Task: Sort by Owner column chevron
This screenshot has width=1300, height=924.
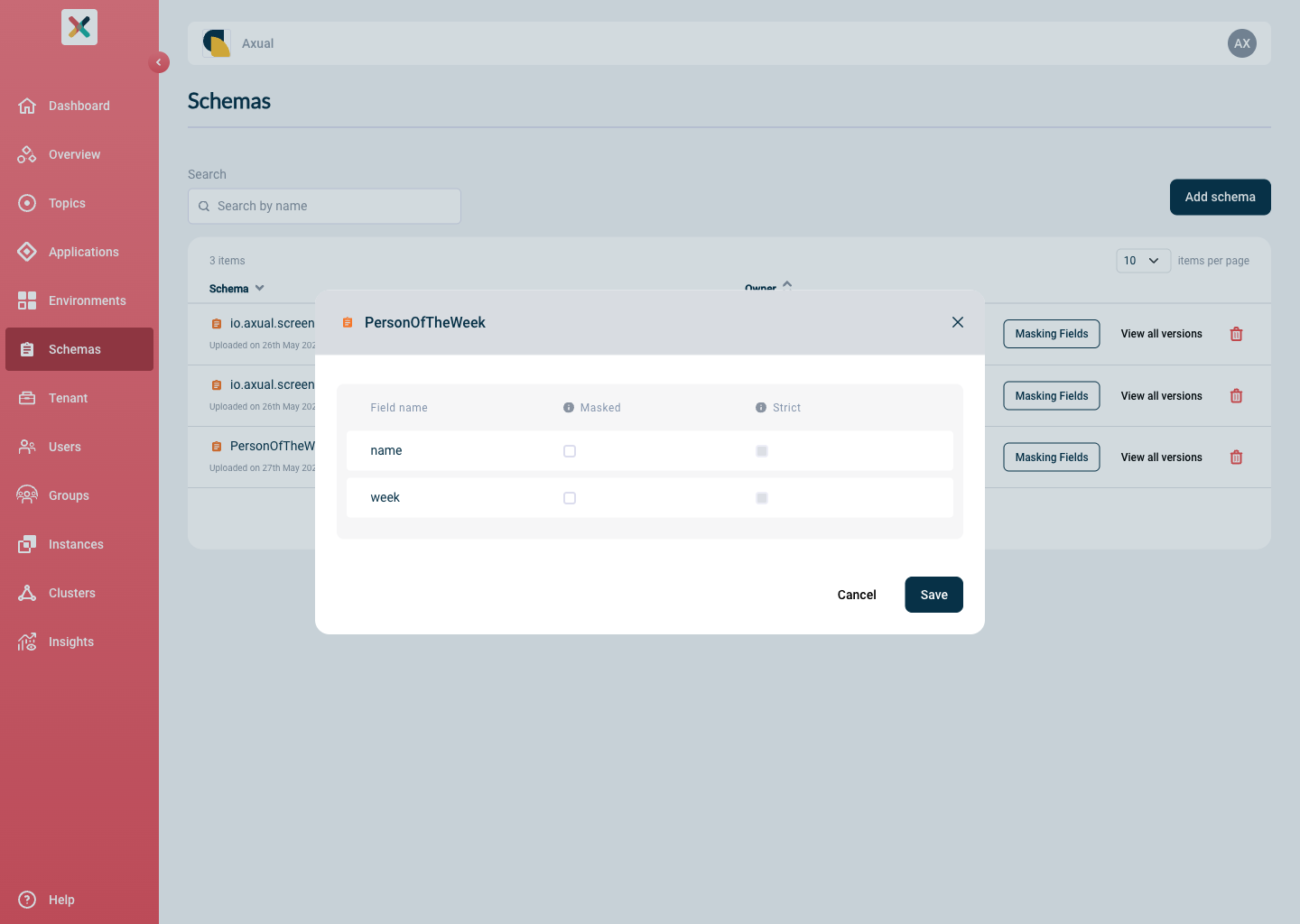Action: pyautogui.click(x=787, y=284)
